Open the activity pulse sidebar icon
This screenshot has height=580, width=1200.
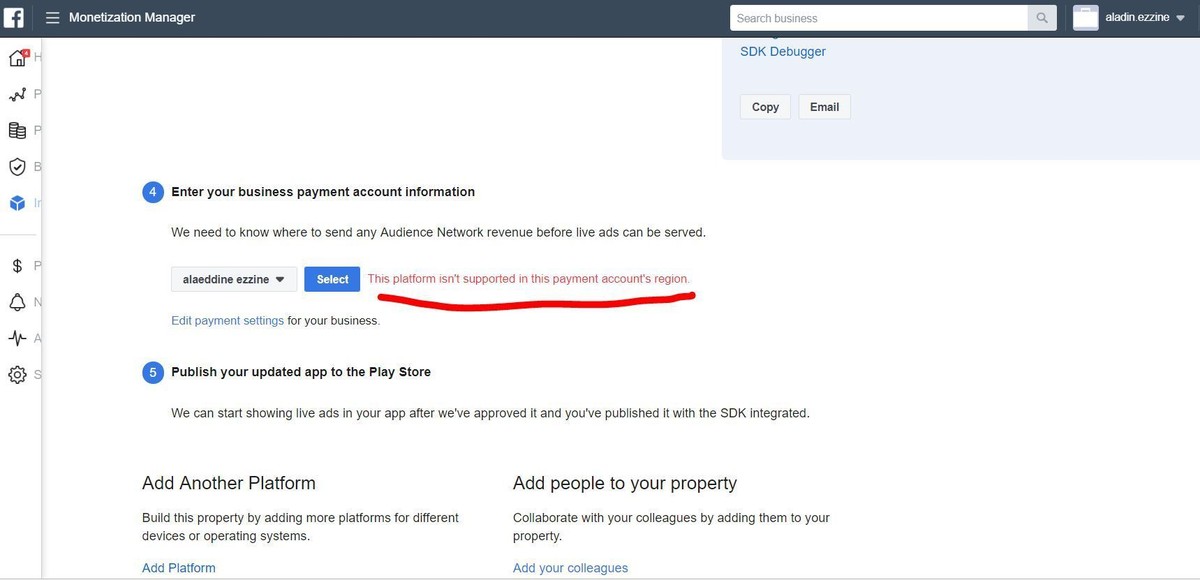point(17,338)
